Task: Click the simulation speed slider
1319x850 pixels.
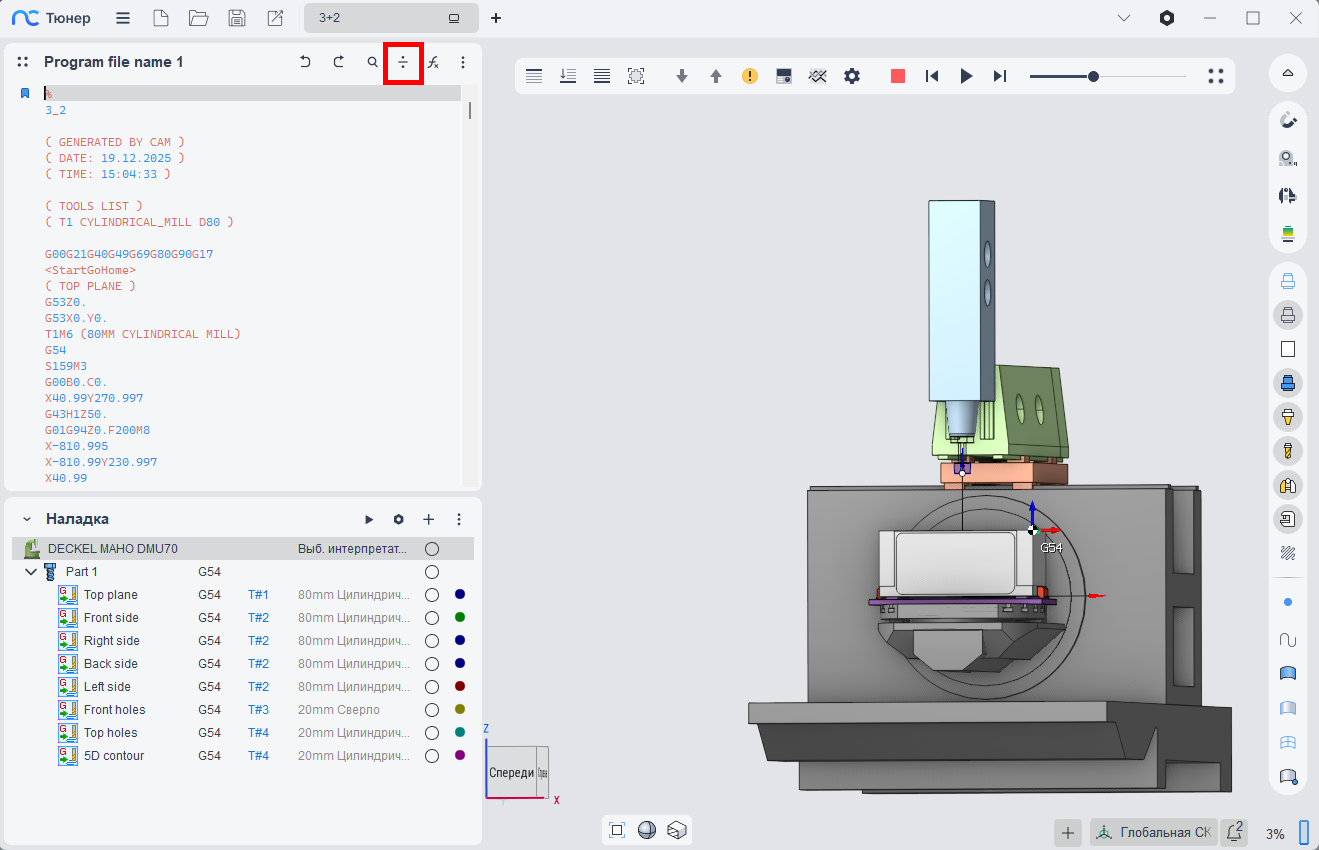Action: point(1106,76)
